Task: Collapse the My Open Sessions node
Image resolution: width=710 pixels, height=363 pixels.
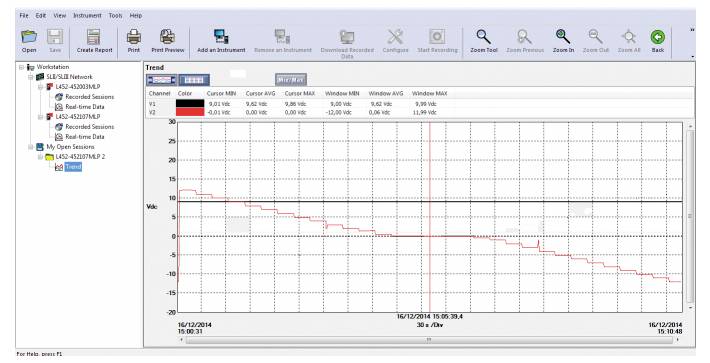Action: pos(31,147)
